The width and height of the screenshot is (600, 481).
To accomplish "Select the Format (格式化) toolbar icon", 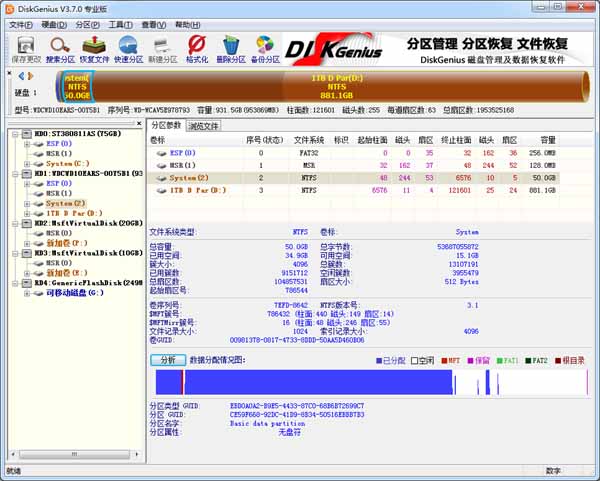I will coord(197,46).
